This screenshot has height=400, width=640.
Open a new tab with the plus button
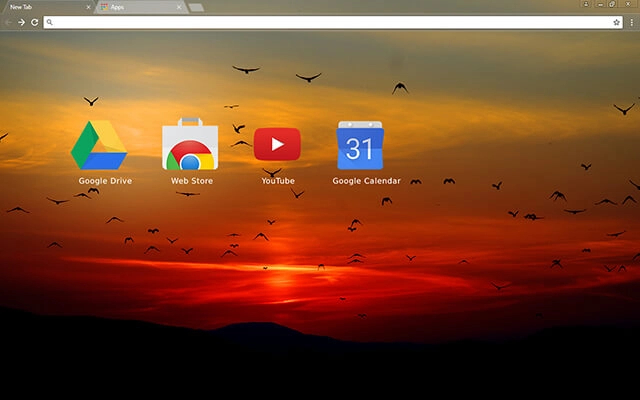(196, 7)
